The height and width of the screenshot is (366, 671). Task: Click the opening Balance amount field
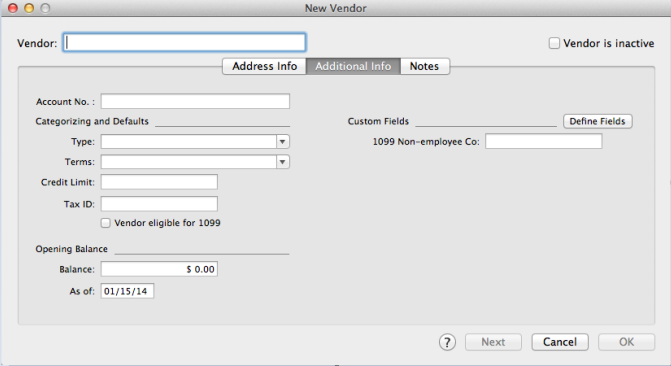(x=159, y=269)
